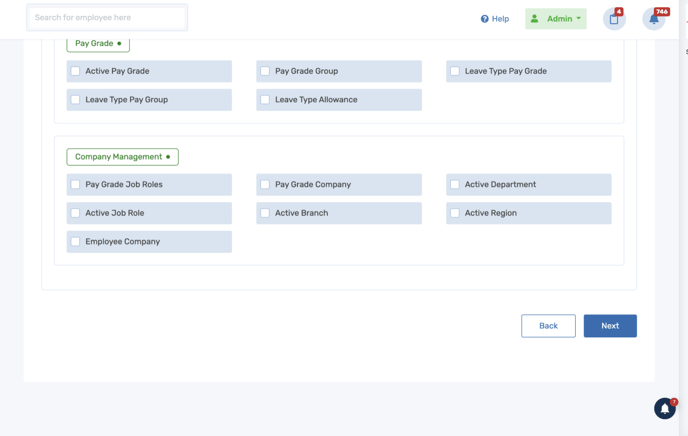The image size is (688, 436).
Task: Open the notifications bell with 746 badge
Action: click(654, 19)
